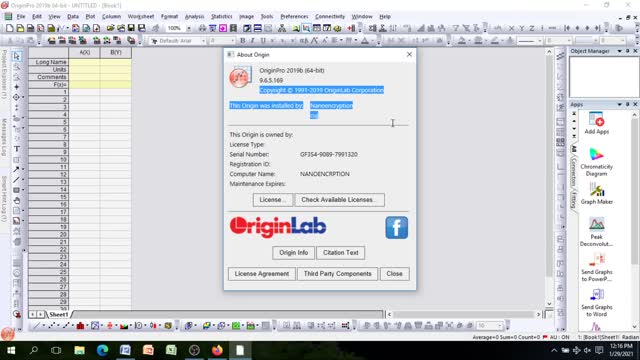The width and height of the screenshot is (640, 360).
Task: Toggle Italic formatting
Action: pyautogui.click(x=253, y=40)
